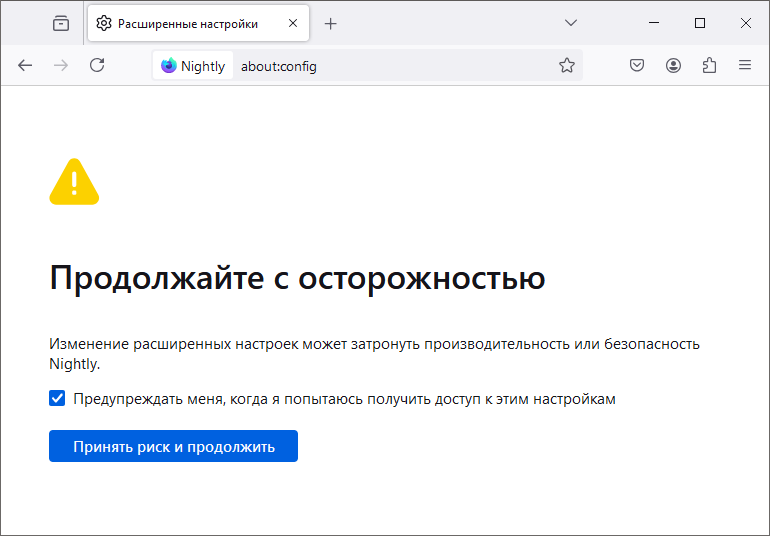Expand the list all tabs chevron
This screenshot has height=536, width=770.
[x=571, y=23]
